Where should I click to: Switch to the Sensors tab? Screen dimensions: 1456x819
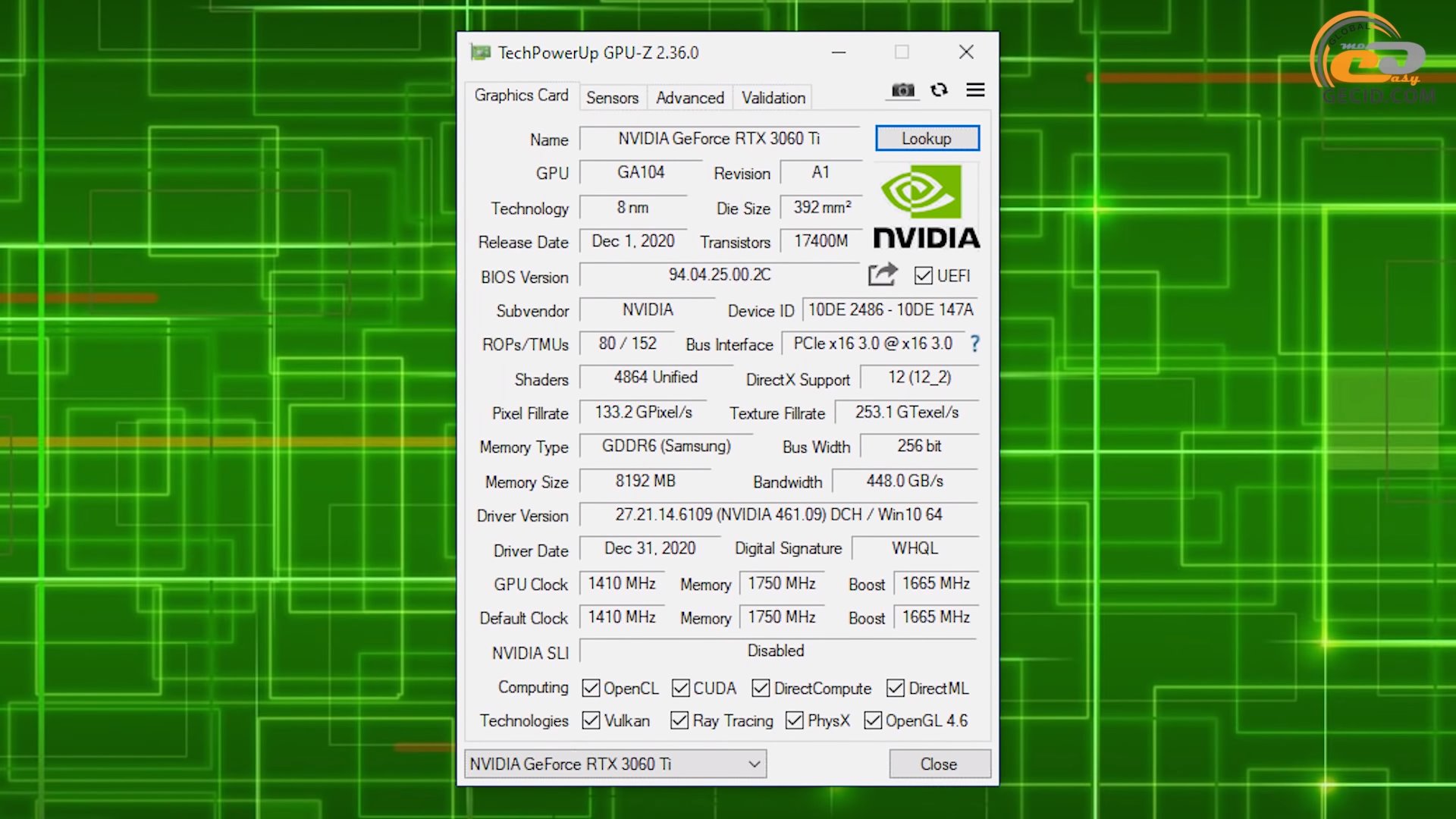[x=612, y=98]
